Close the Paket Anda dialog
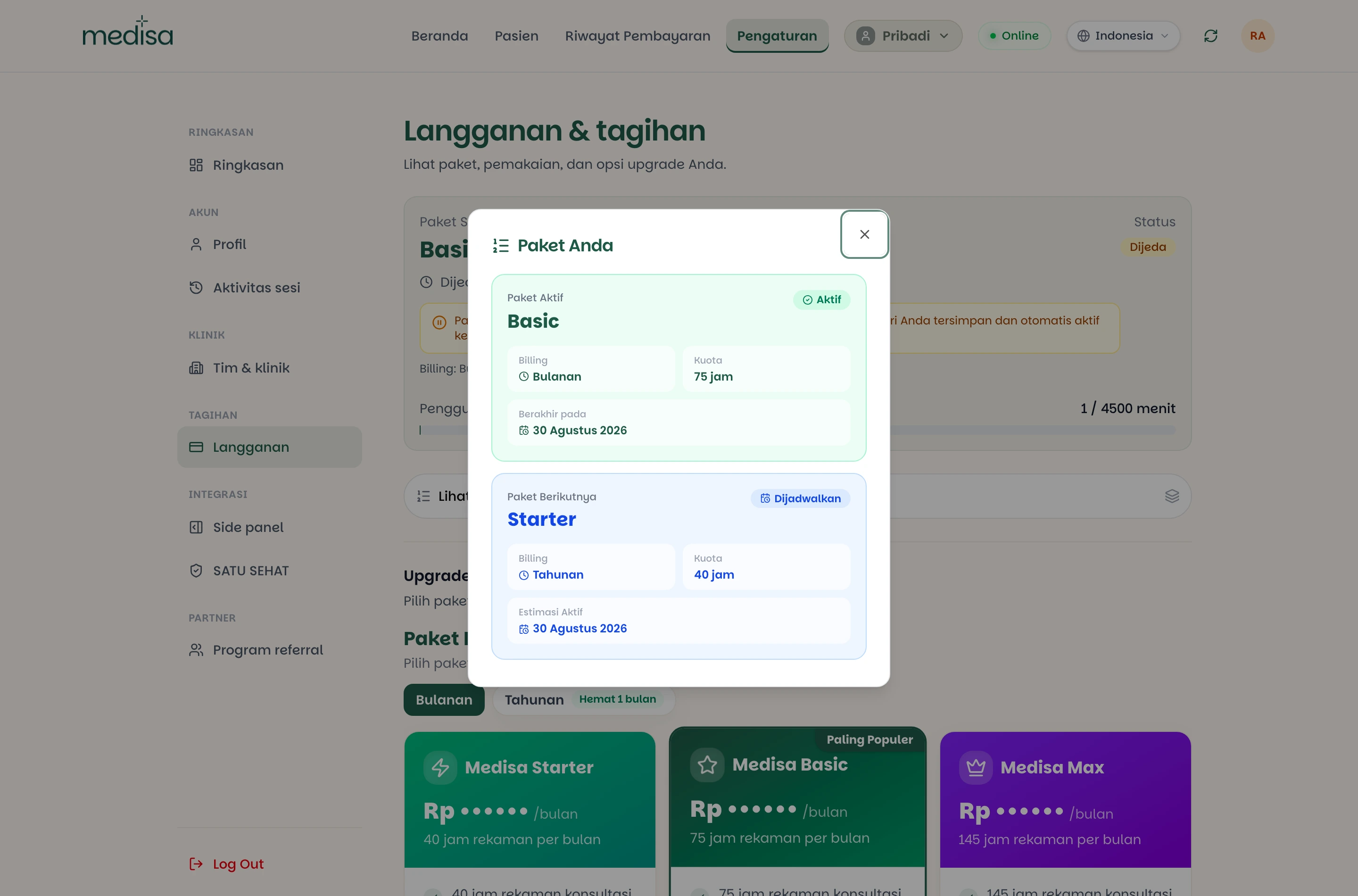This screenshot has height=896, width=1358. click(x=864, y=234)
